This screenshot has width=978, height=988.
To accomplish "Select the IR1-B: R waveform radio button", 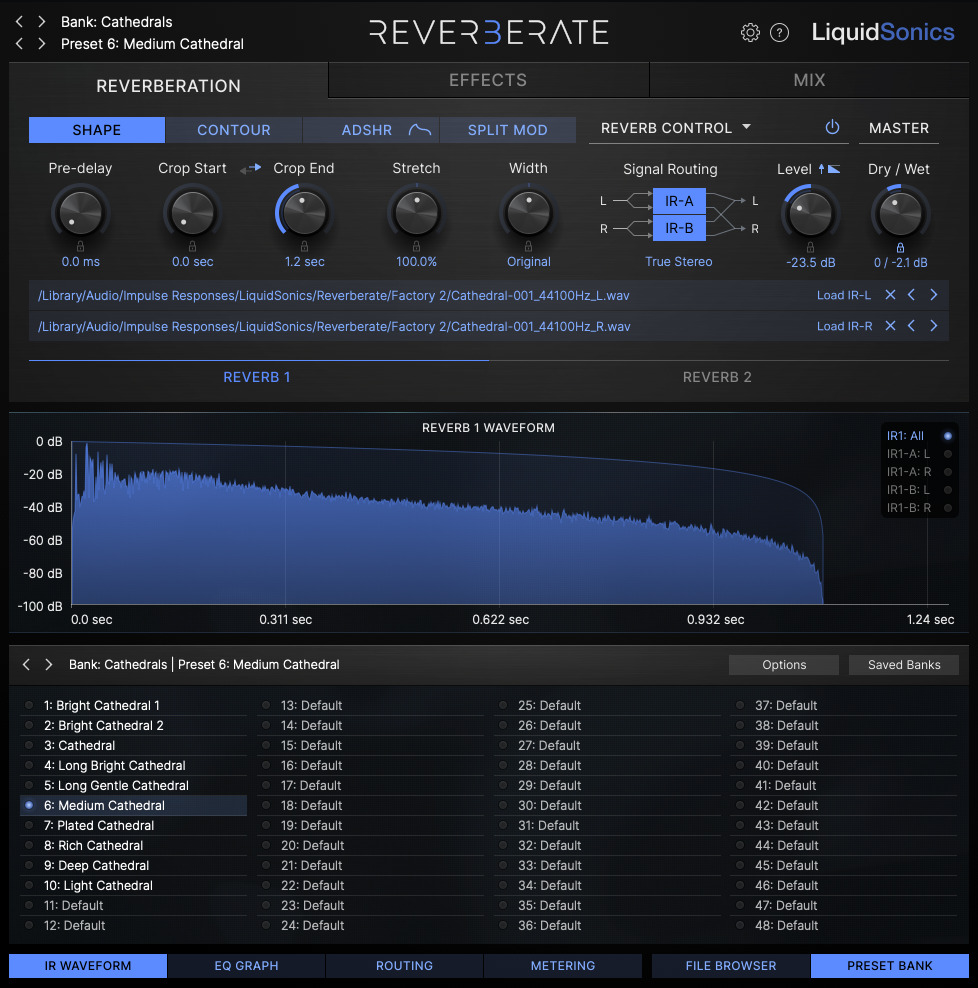I will click(947, 508).
